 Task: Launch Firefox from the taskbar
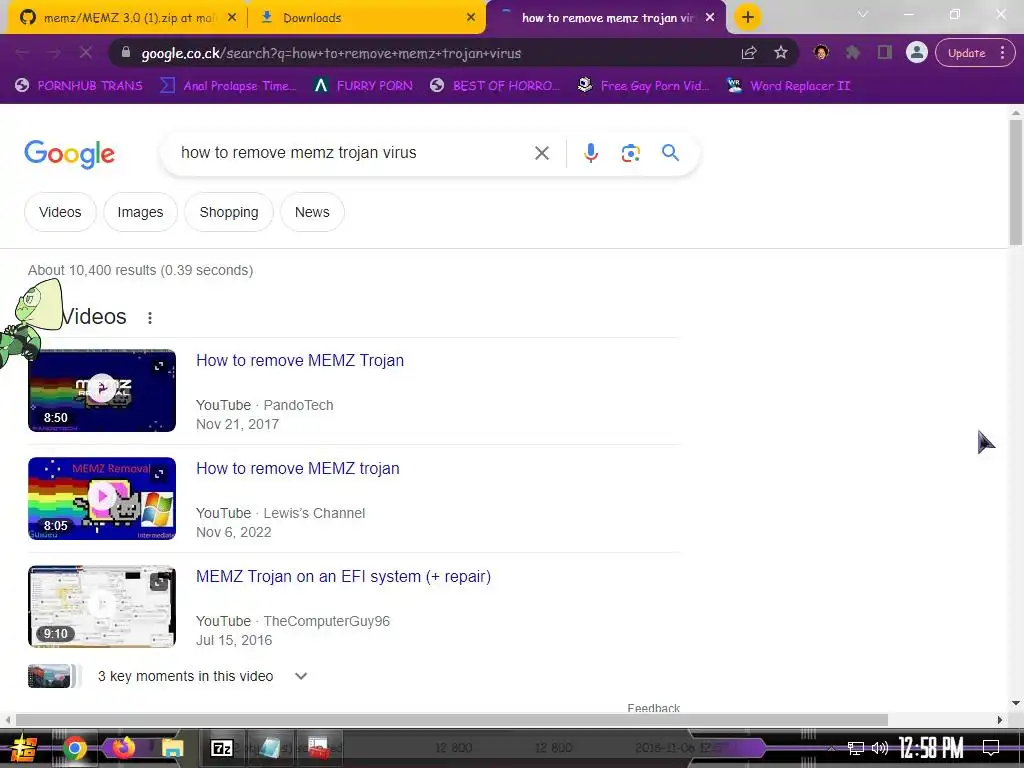123,748
